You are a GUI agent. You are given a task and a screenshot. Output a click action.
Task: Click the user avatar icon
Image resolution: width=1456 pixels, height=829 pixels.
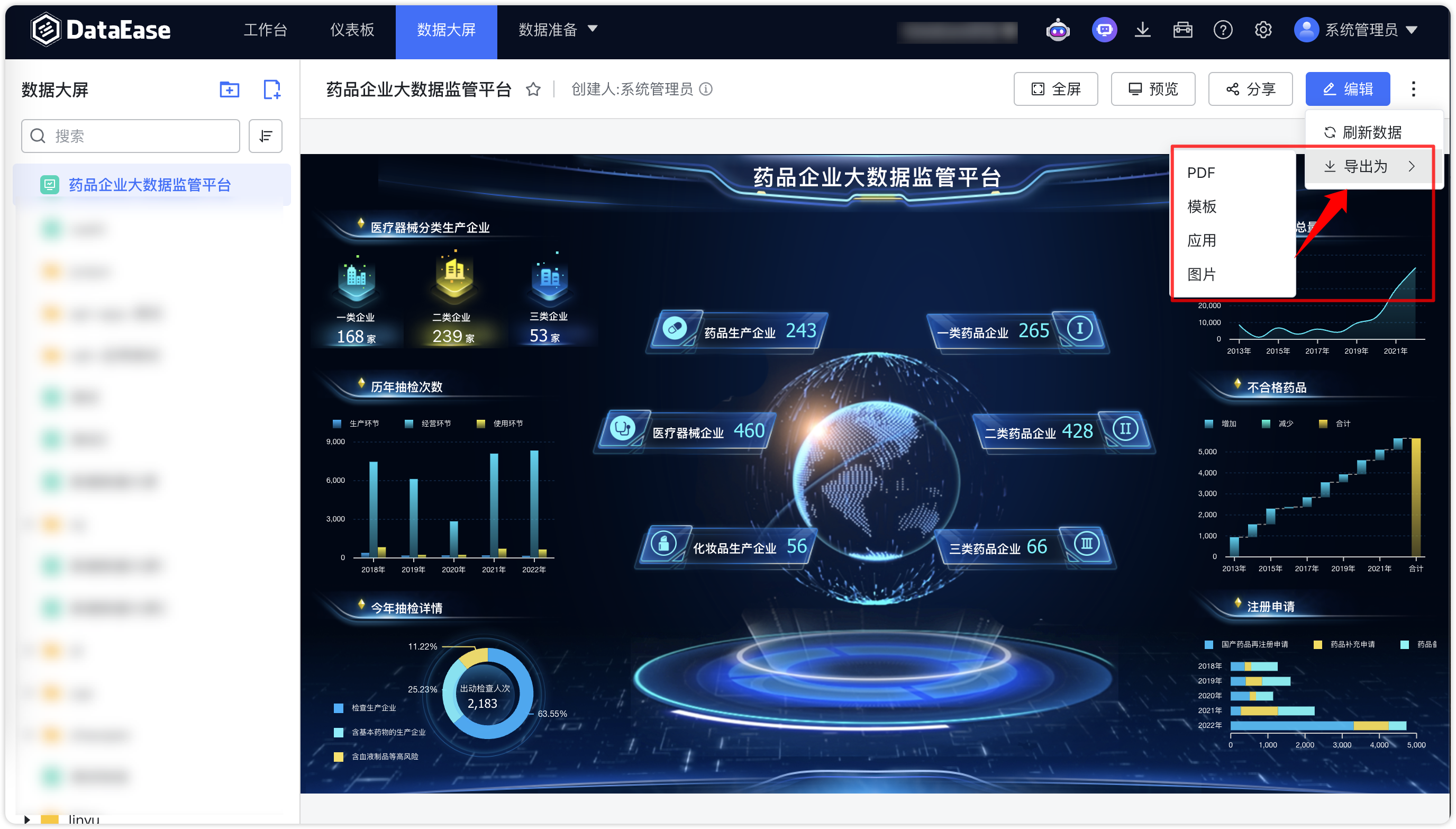tap(1306, 30)
